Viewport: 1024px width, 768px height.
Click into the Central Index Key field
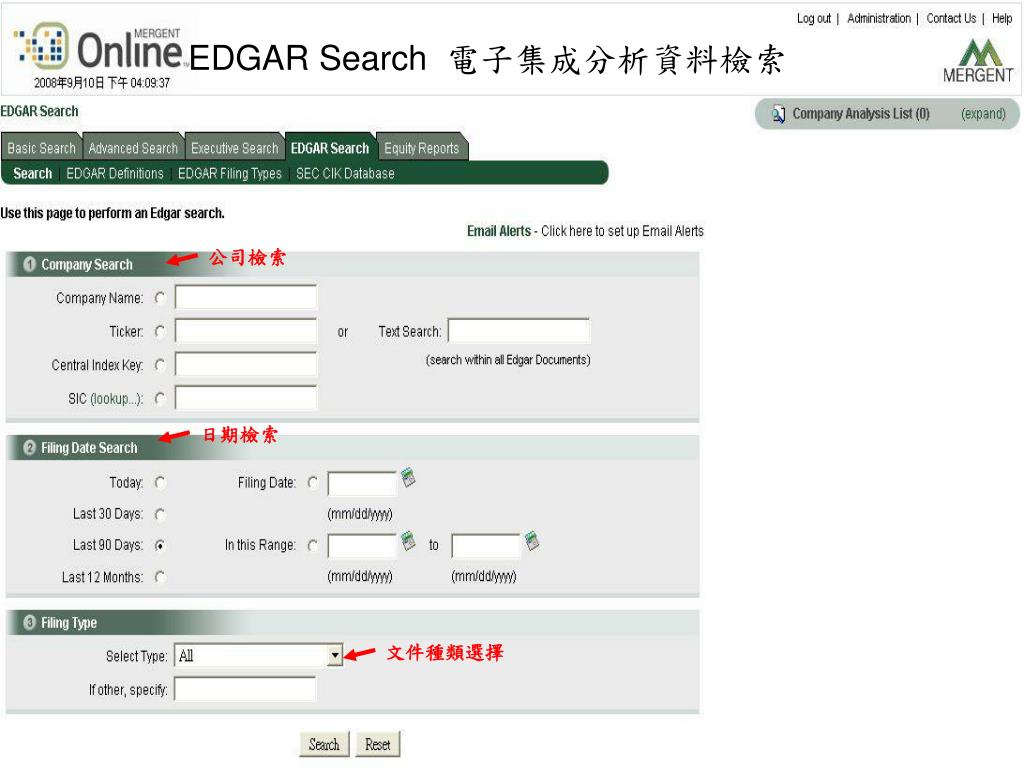(246, 364)
